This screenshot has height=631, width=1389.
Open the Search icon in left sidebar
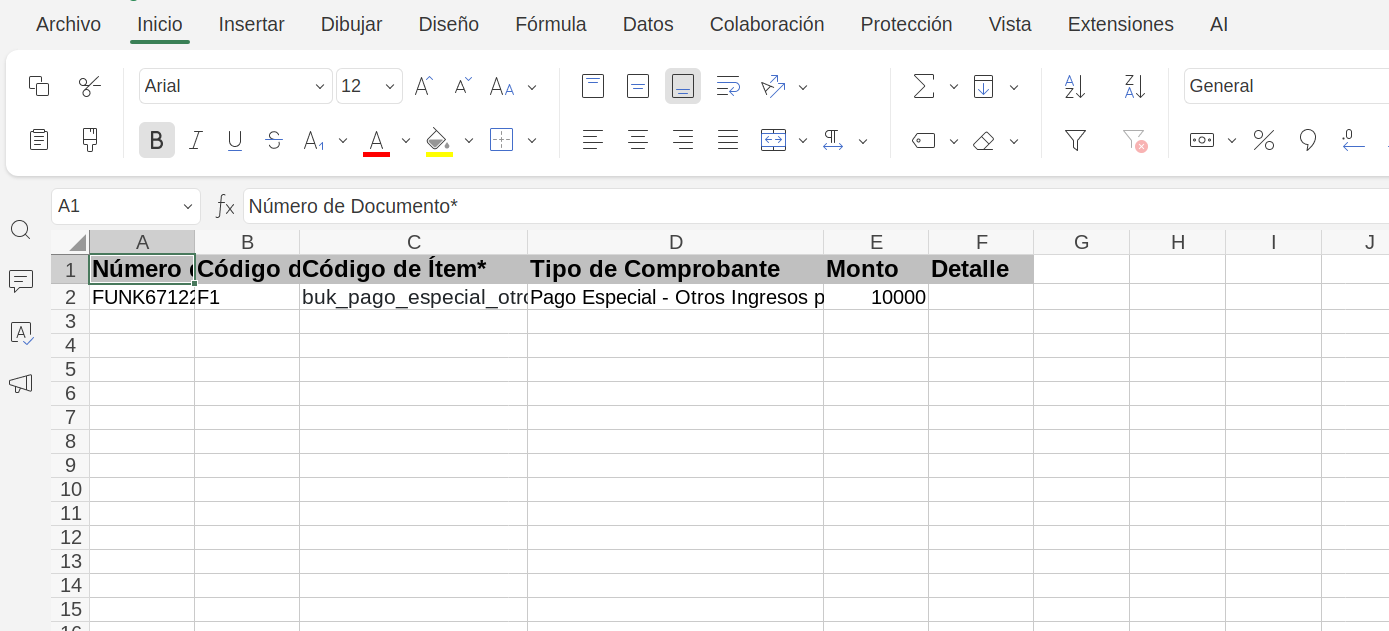click(21, 231)
